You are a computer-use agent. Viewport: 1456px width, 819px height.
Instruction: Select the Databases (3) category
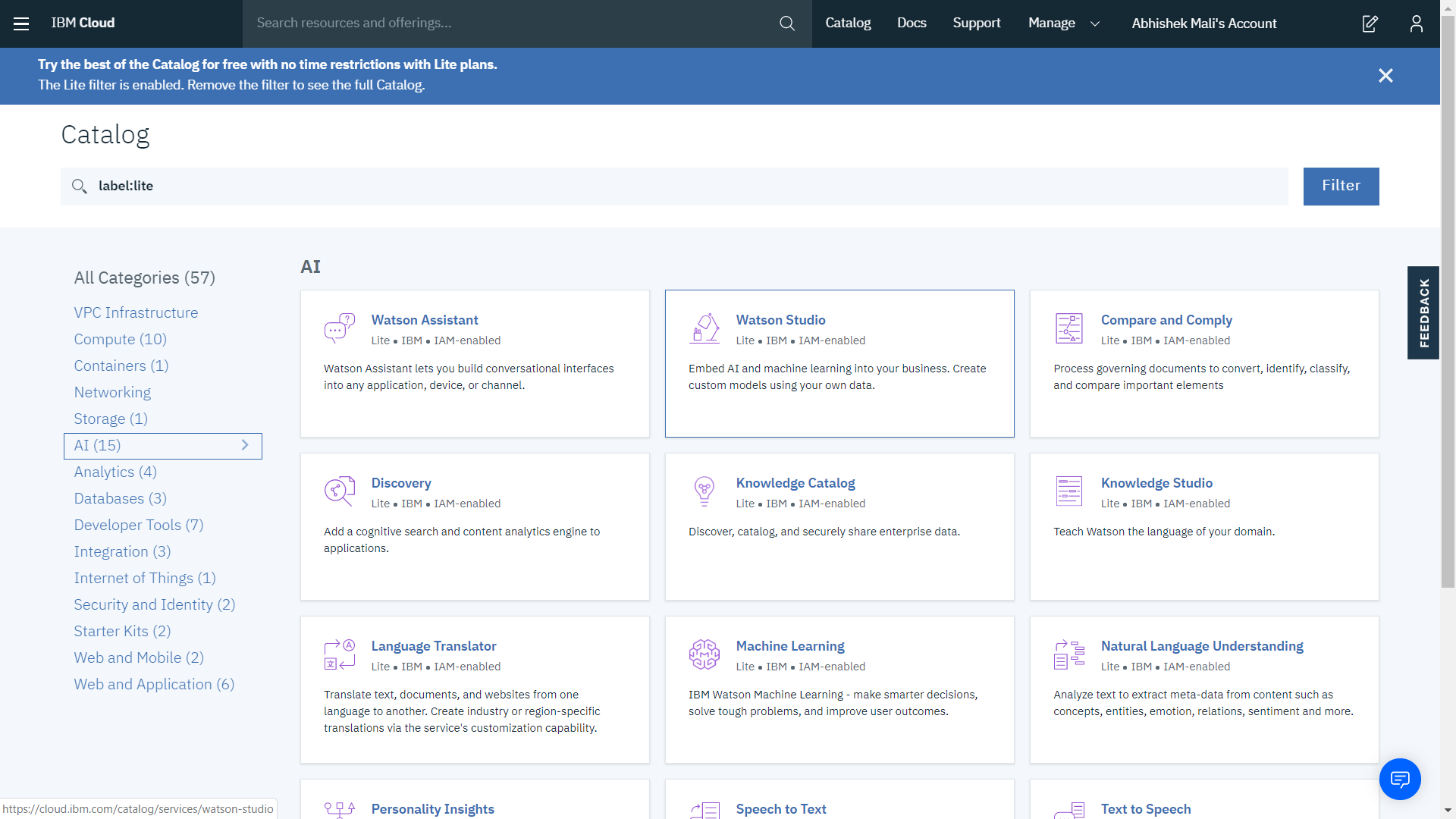(x=120, y=498)
